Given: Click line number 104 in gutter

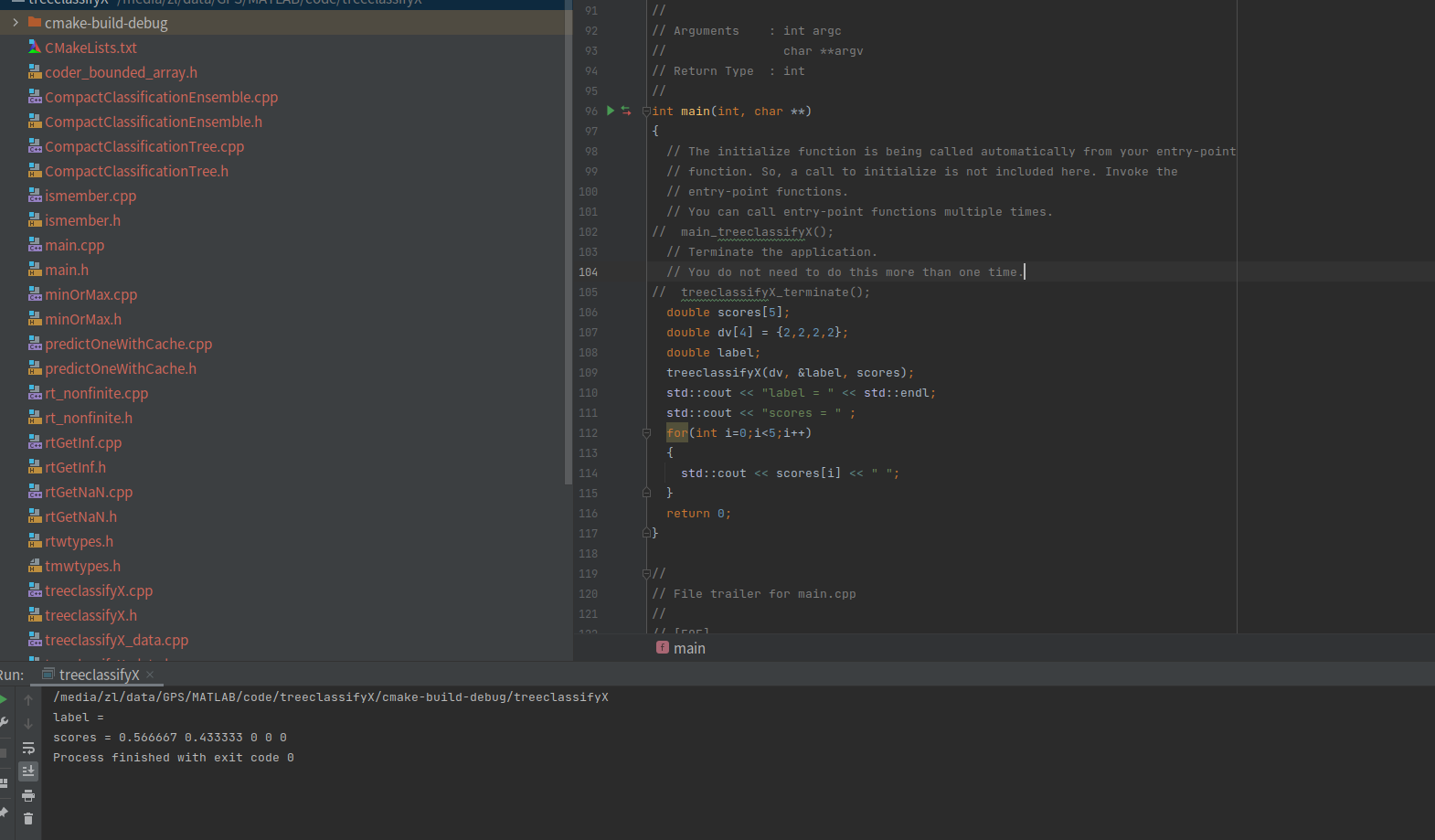Looking at the screenshot, I should click(x=588, y=272).
